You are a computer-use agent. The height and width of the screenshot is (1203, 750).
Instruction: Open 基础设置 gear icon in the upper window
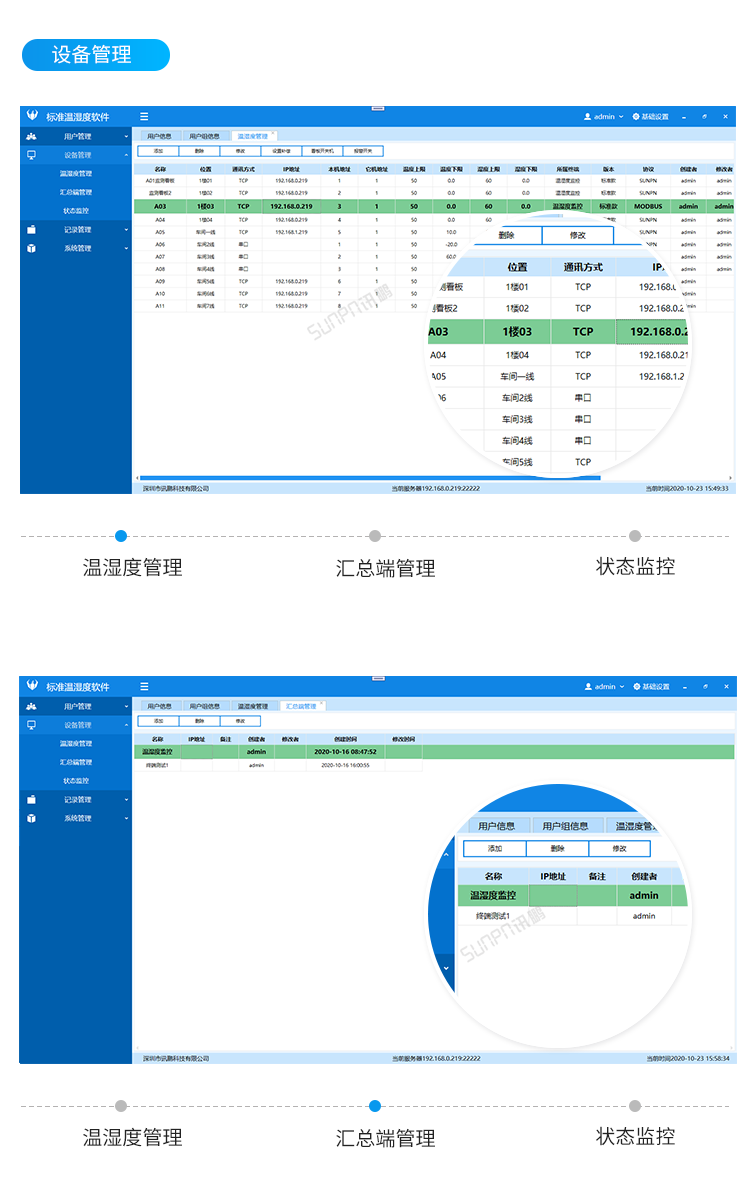pos(636,117)
